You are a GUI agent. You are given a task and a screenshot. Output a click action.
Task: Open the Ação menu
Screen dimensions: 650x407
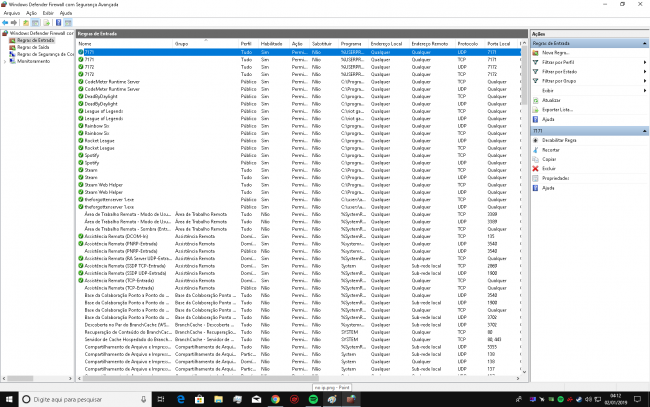[x=32, y=13]
